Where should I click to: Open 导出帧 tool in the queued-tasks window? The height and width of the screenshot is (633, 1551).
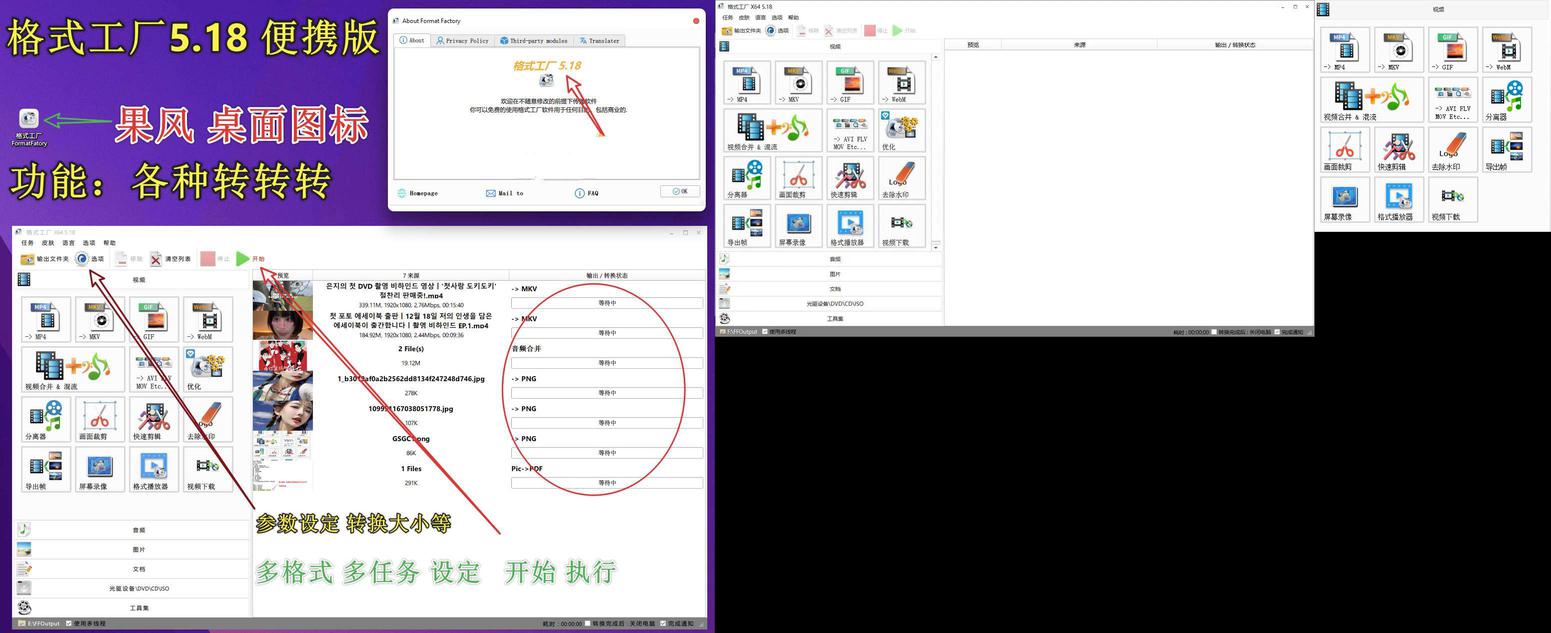pyautogui.click(x=45, y=469)
